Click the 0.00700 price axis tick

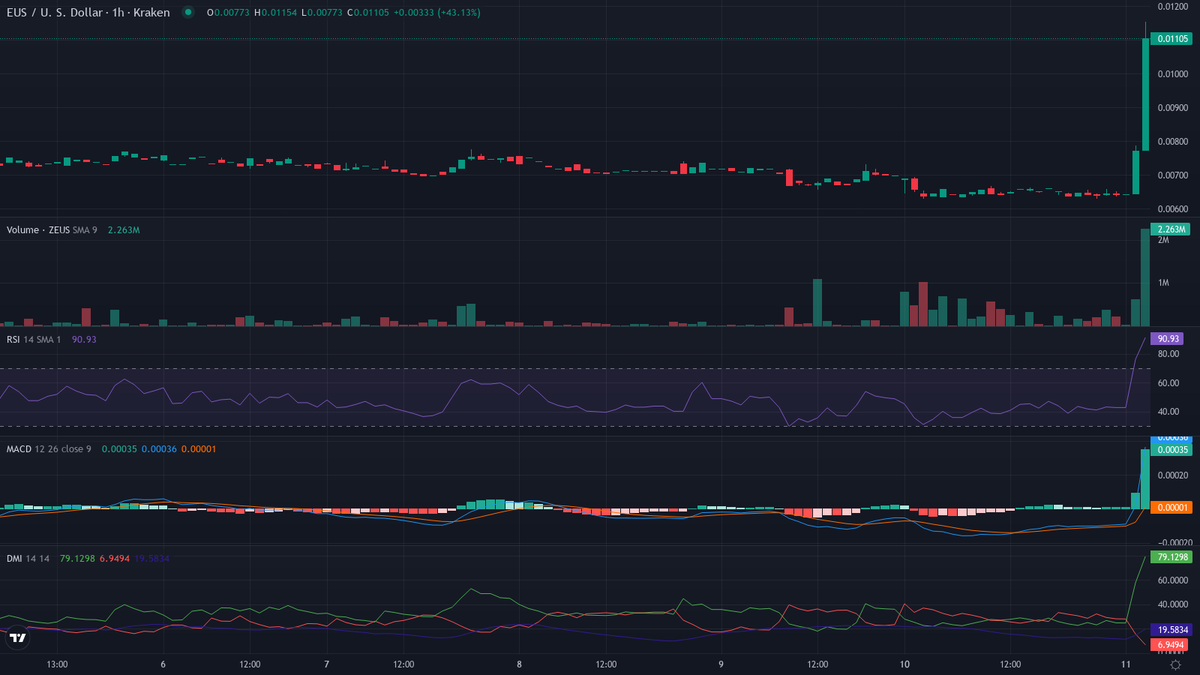tap(1172, 175)
